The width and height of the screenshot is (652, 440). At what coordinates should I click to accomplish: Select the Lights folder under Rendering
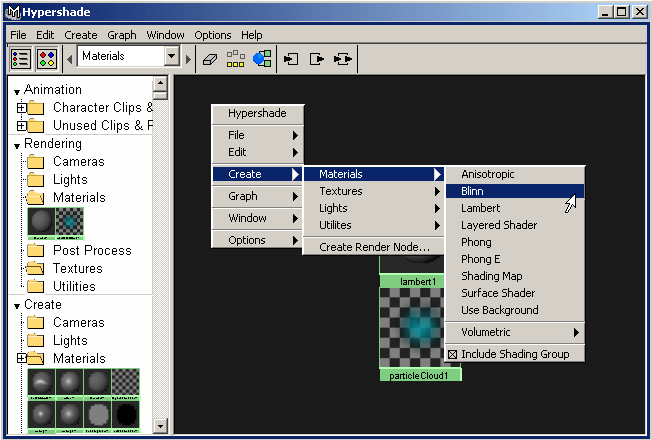58,179
